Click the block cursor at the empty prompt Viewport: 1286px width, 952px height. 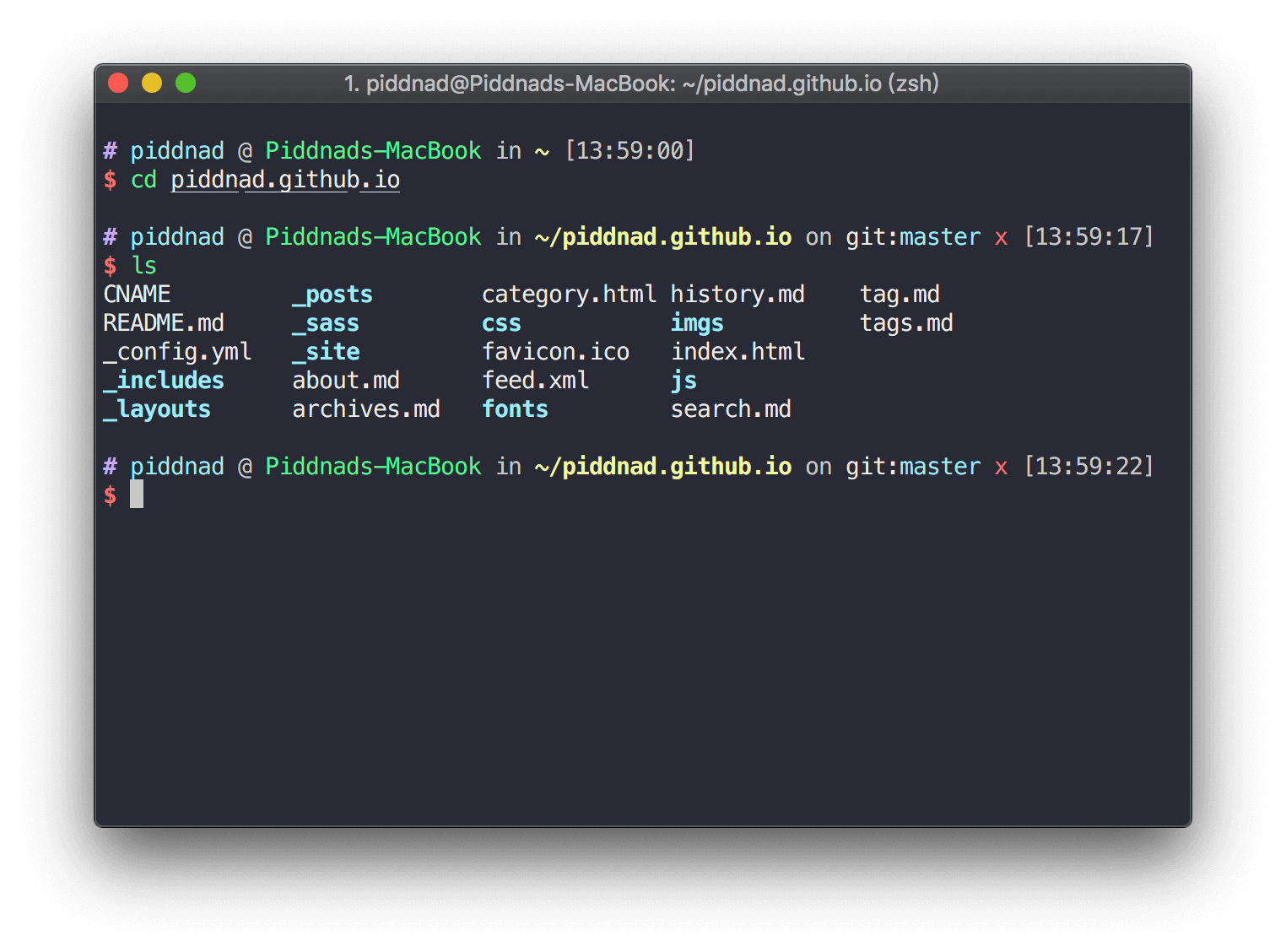click(137, 495)
